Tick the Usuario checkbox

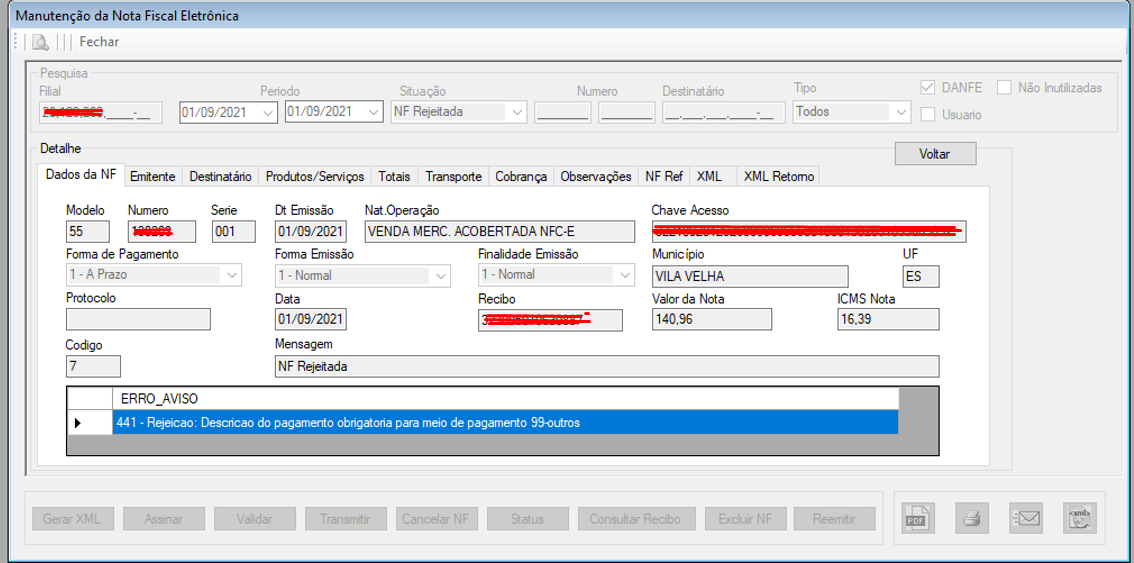coord(928,114)
